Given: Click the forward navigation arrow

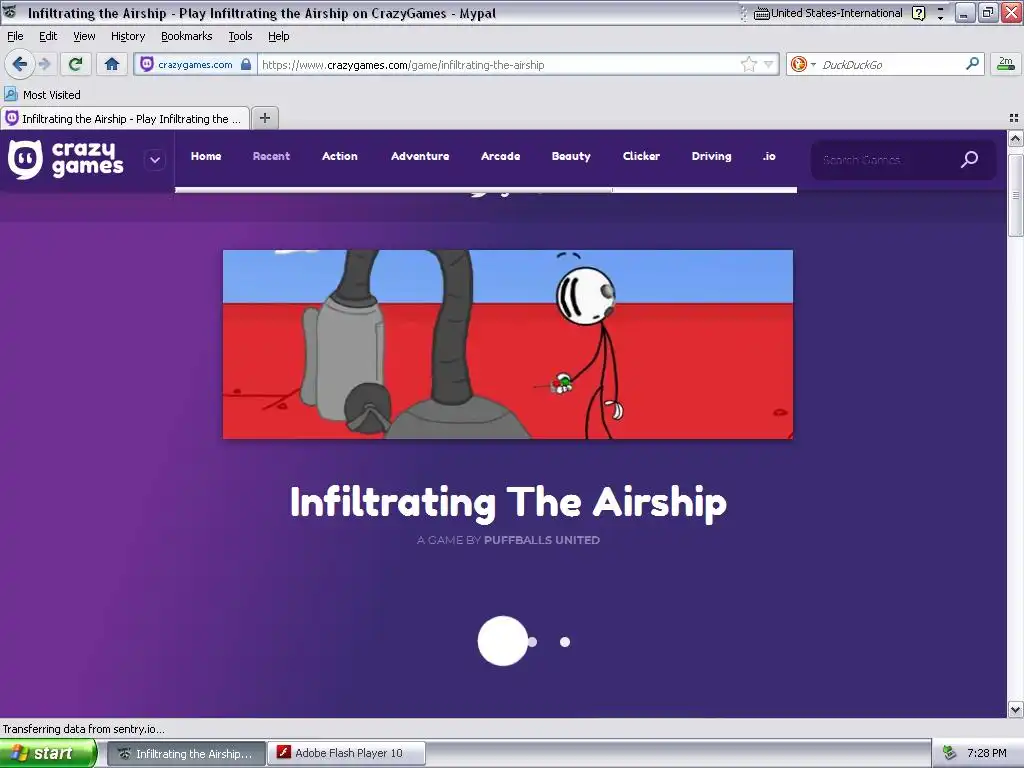Looking at the screenshot, I should [44, 64].
